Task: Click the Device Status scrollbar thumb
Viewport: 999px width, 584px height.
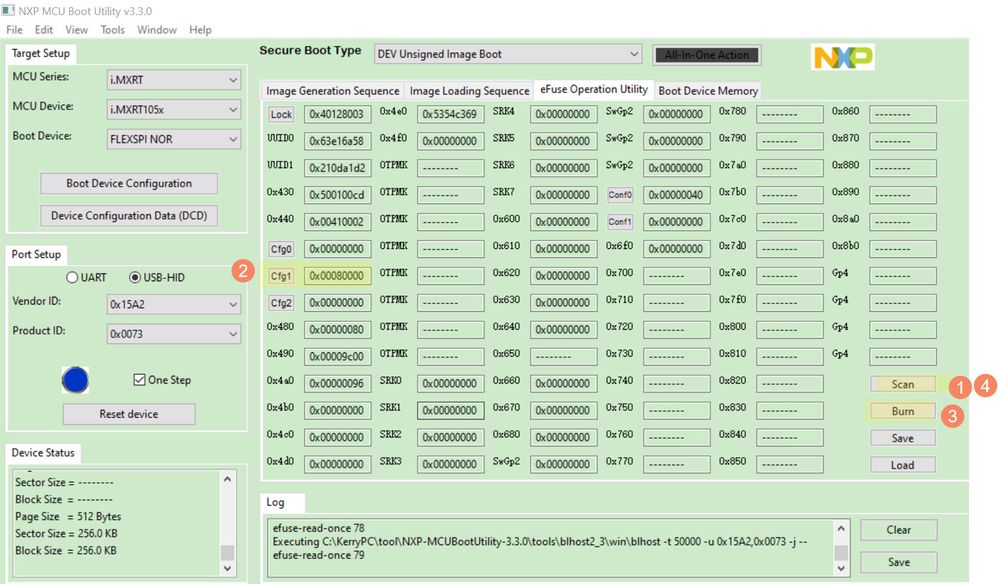Action: tap(227, 552)
